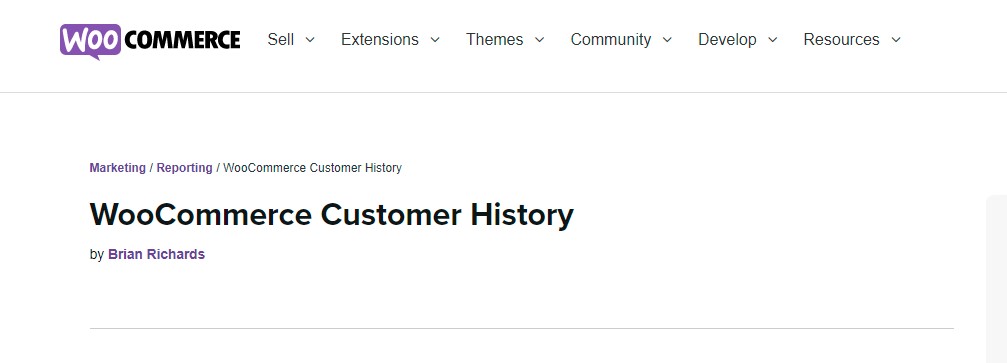Viewport: 1007px width, 363px height.
Task: Click the chevron beside Develop
Action: [773, 40]
